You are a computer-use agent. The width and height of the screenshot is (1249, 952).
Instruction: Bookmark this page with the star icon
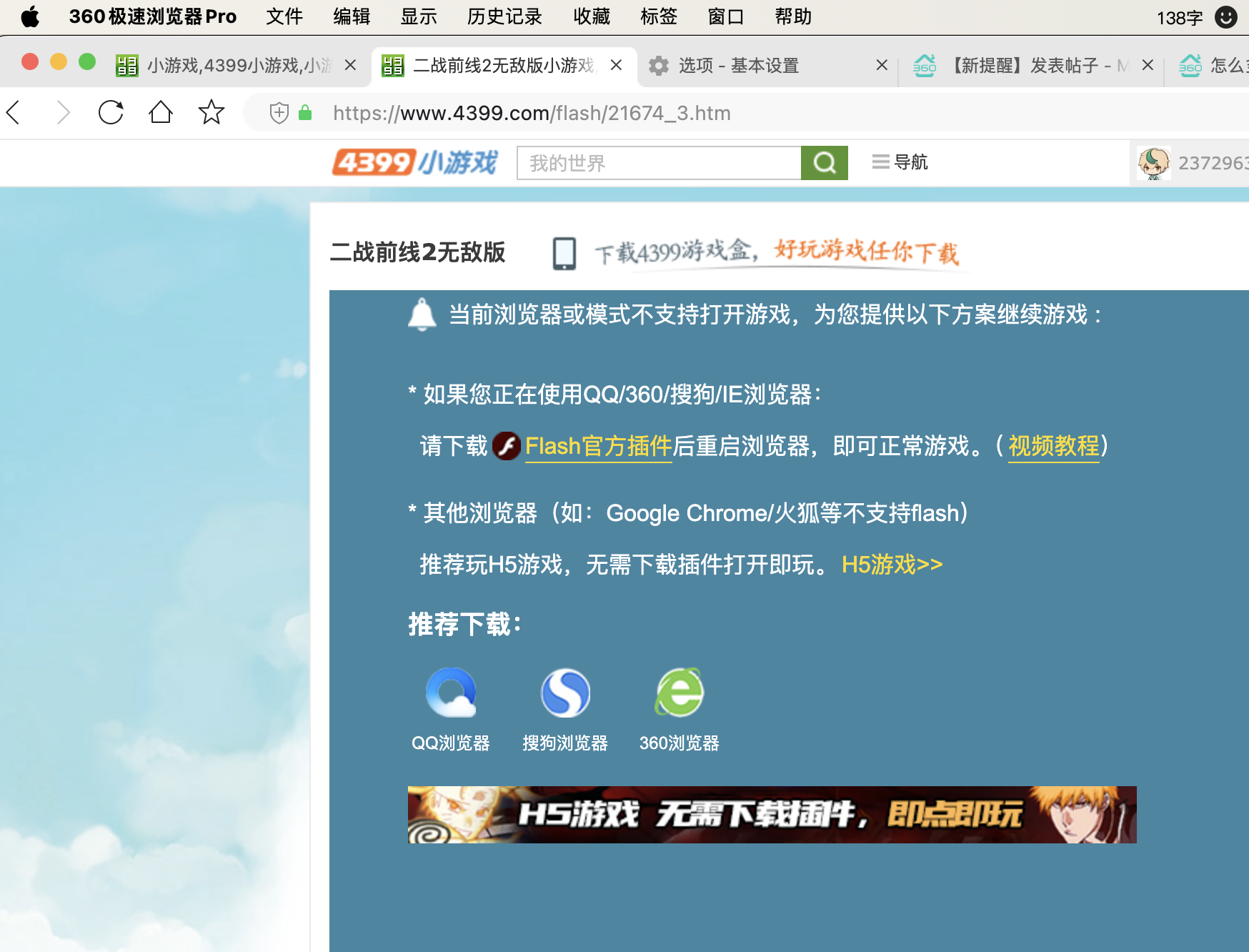coord(211,113)
